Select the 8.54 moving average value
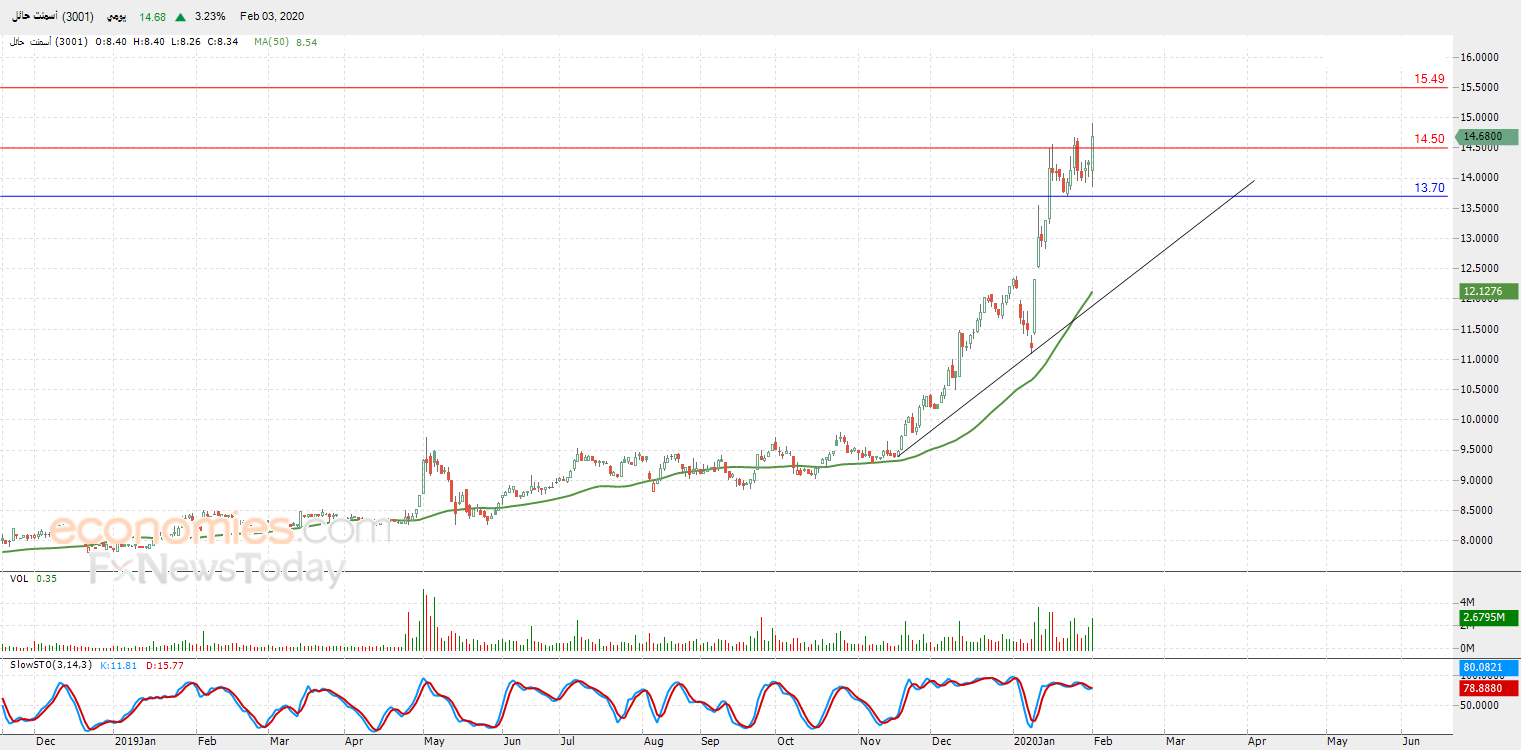This screenshot has width=1521, height=750. tap(307, 42)
